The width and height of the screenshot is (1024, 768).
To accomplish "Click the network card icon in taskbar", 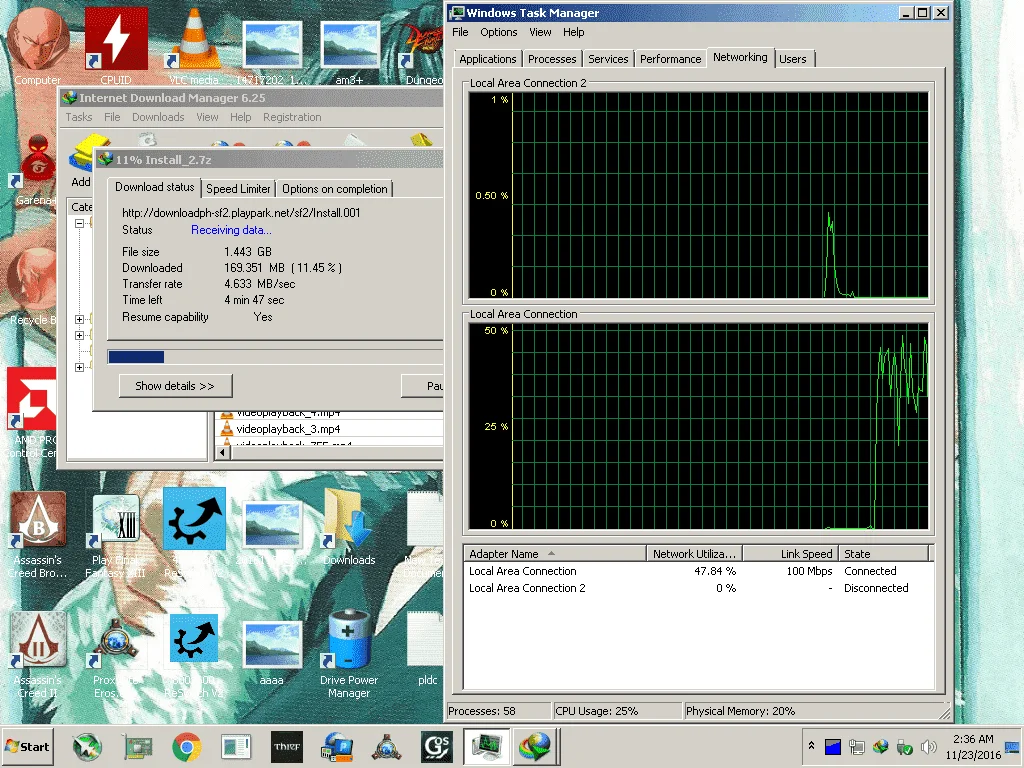I will click(x=138, y=746).
